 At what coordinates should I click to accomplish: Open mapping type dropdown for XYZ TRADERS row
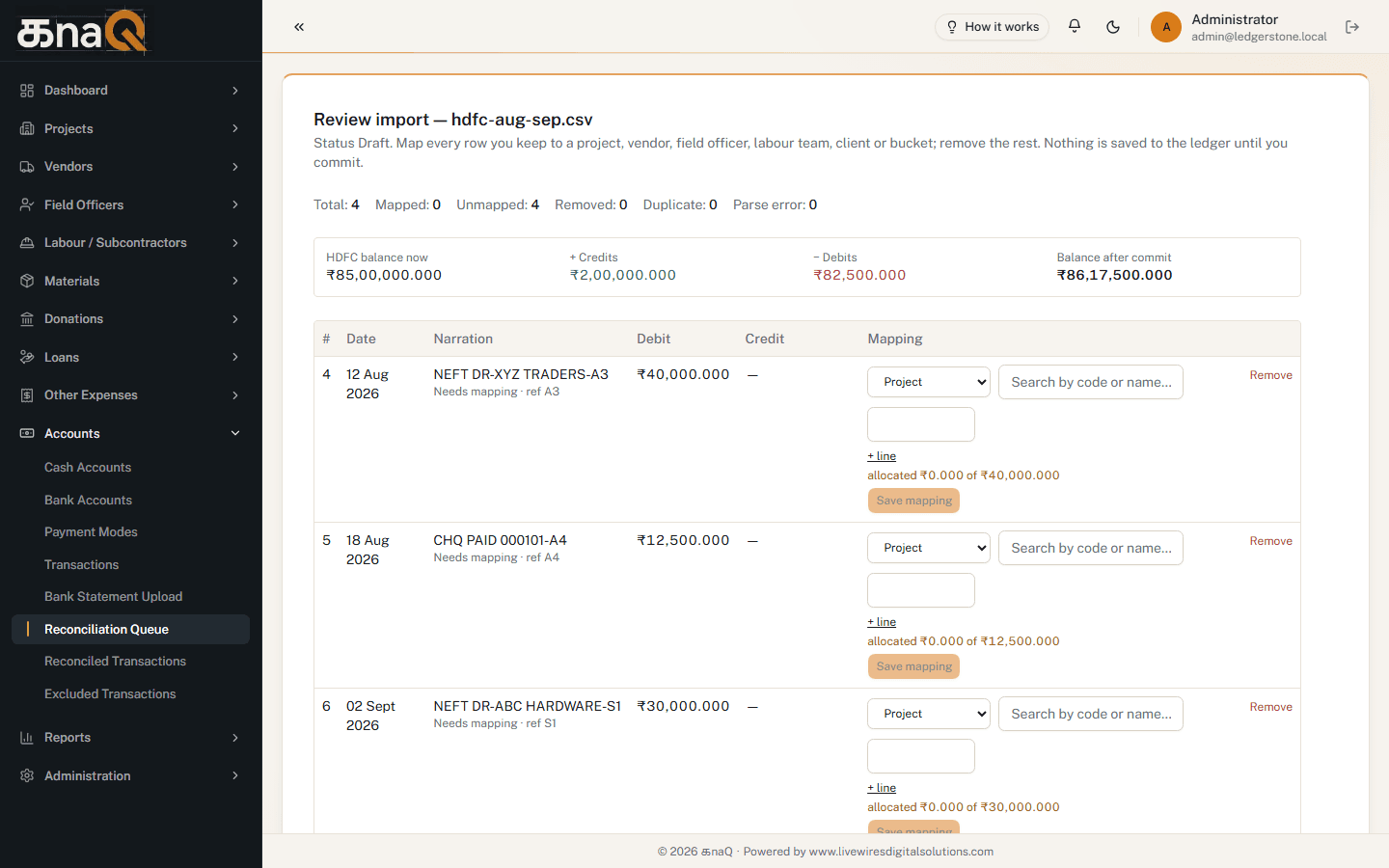click(x=929, y=382)
